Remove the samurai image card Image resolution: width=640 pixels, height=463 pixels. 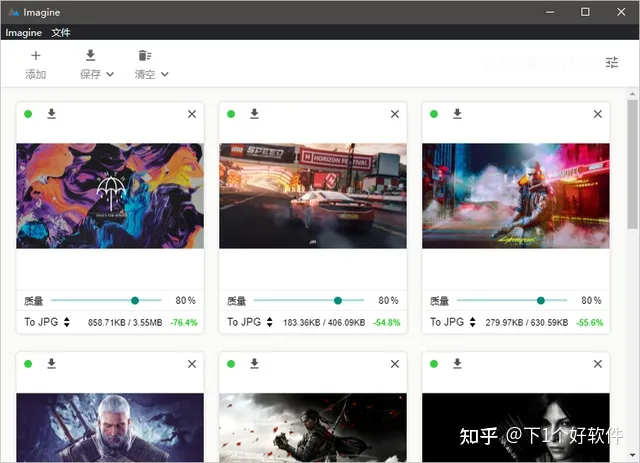[395, 364]
